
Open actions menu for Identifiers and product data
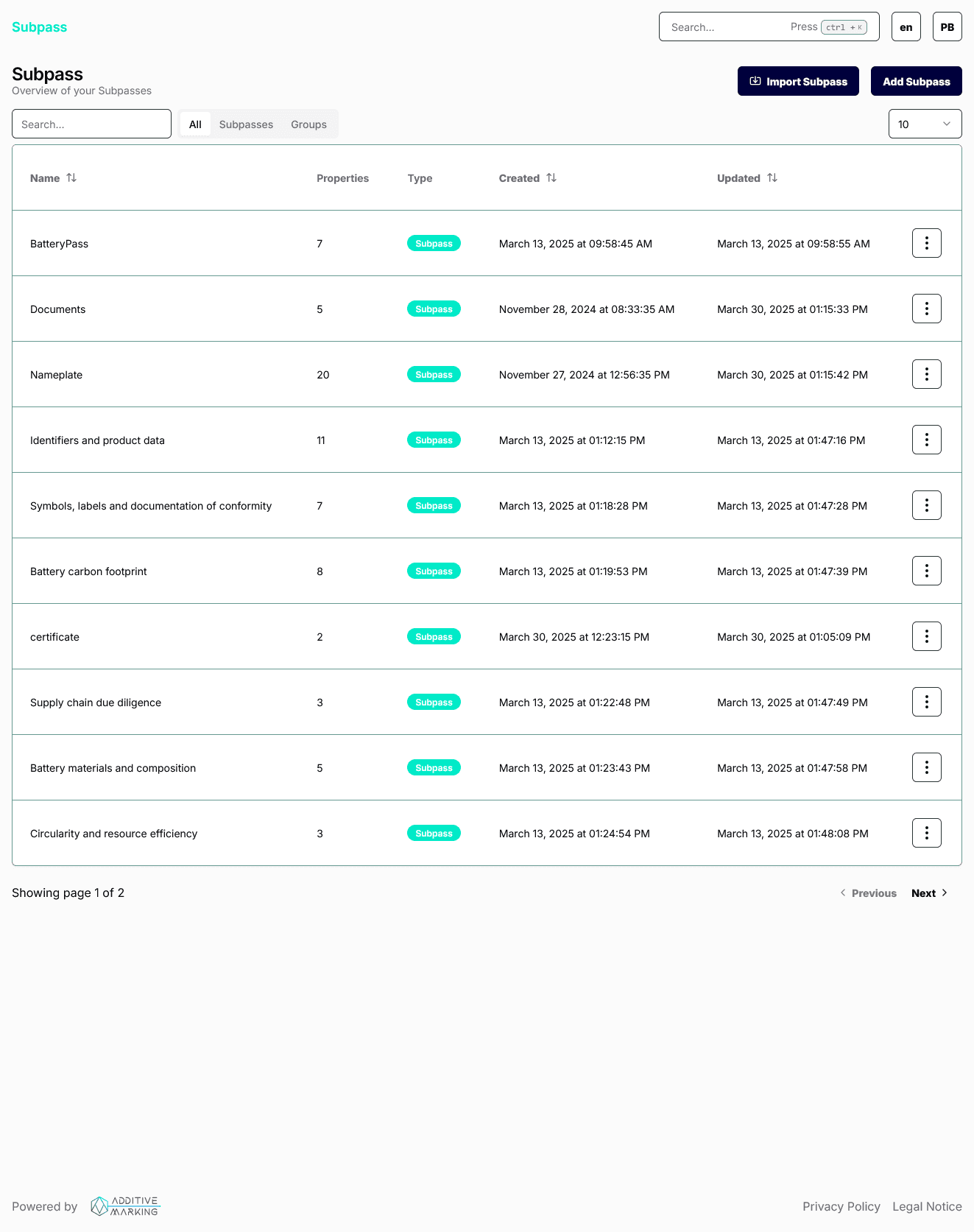[926, 440]
